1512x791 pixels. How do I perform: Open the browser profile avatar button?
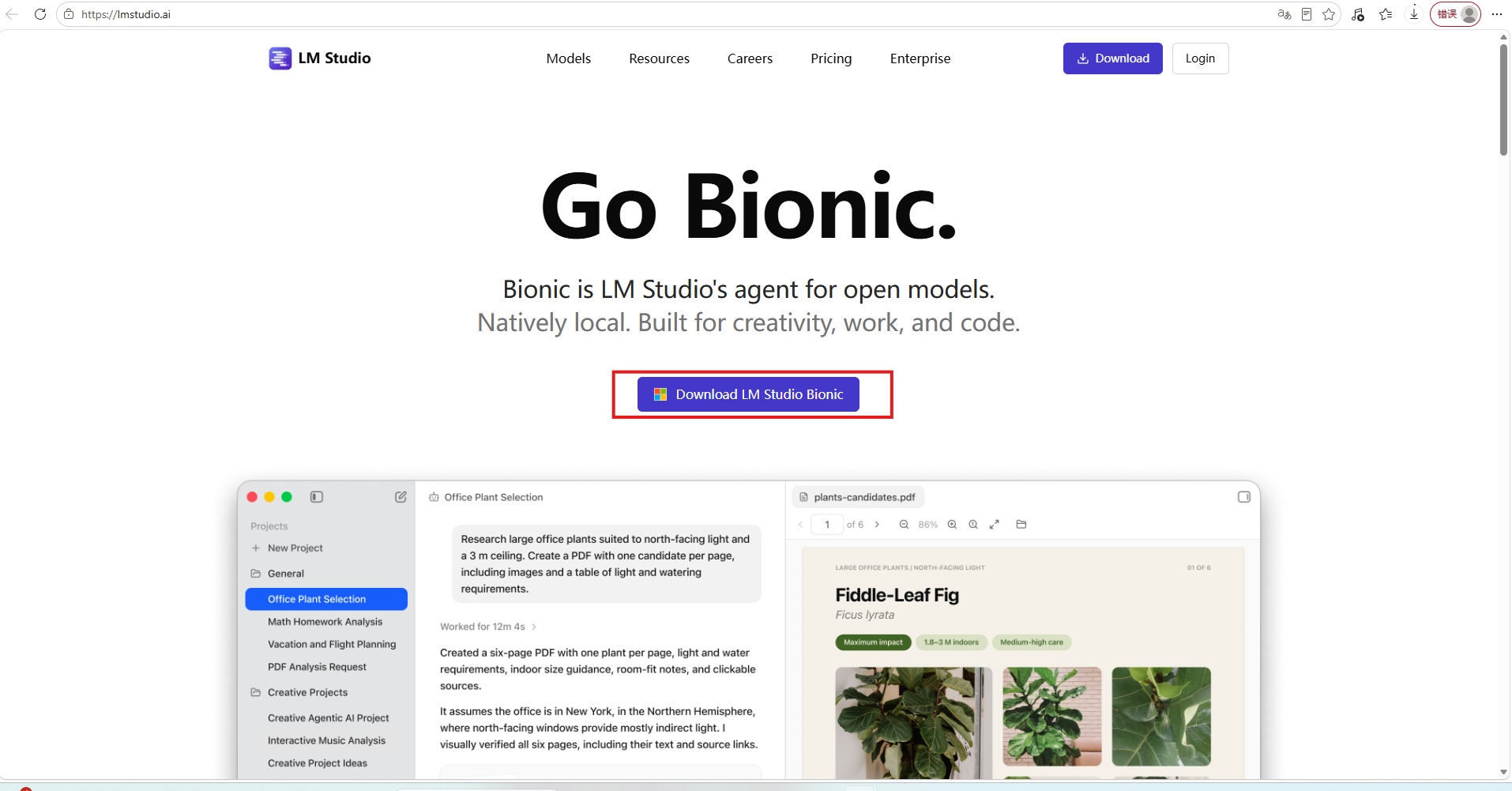point(1455,14)
